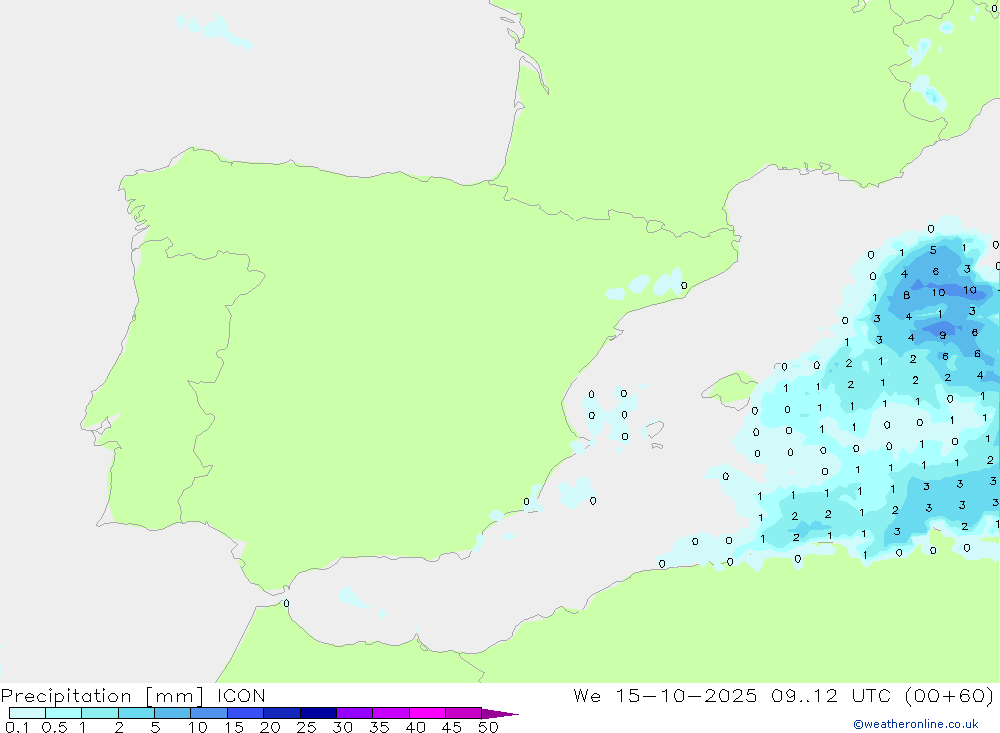Select the 45 mm dark magenta legend swatch
The image size is (1000, 733).
[463, 713]
